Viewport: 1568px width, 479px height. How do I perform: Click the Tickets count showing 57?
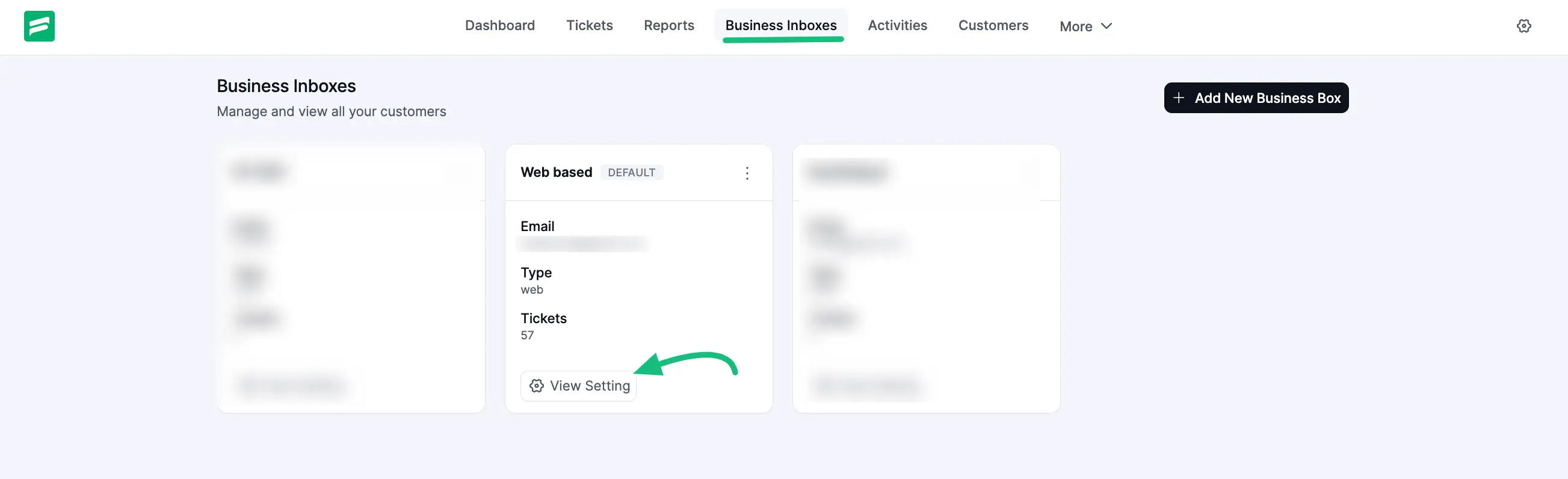point(527,335)
